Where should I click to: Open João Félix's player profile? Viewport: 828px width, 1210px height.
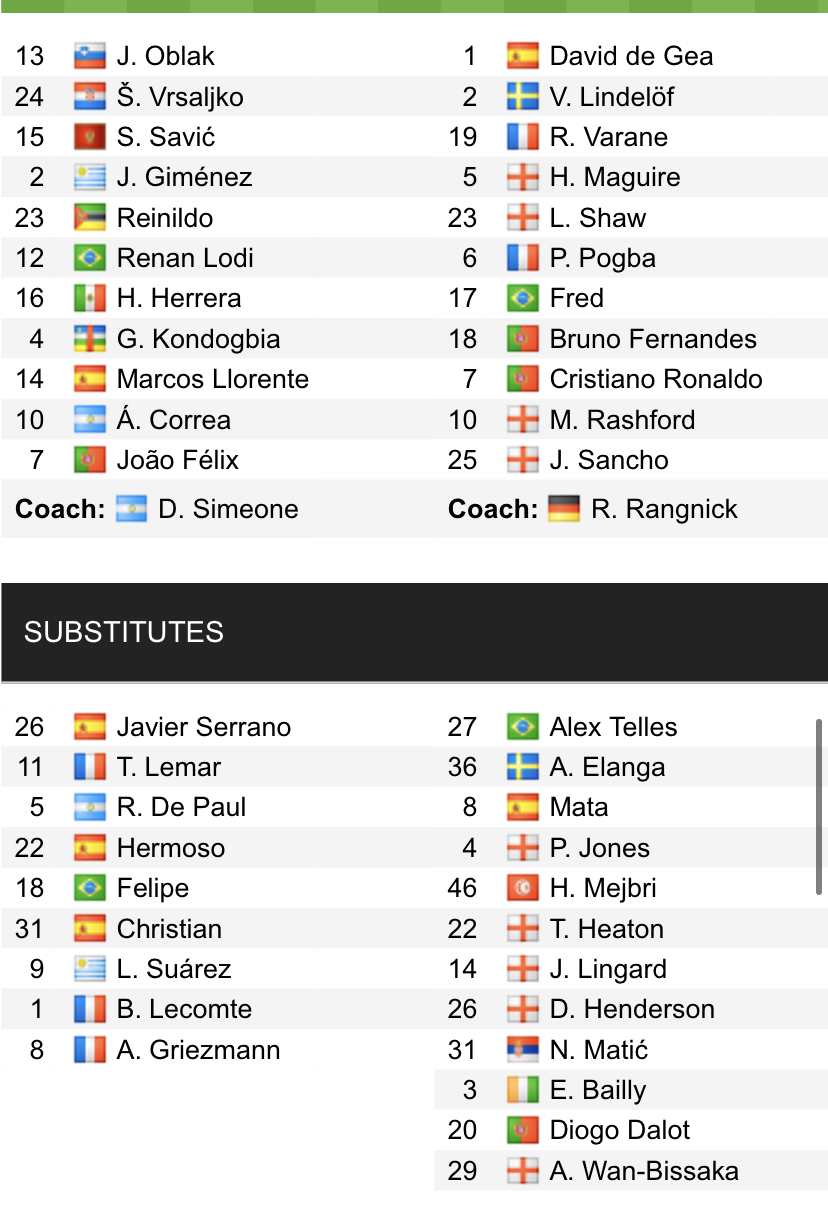click(177, 460)
